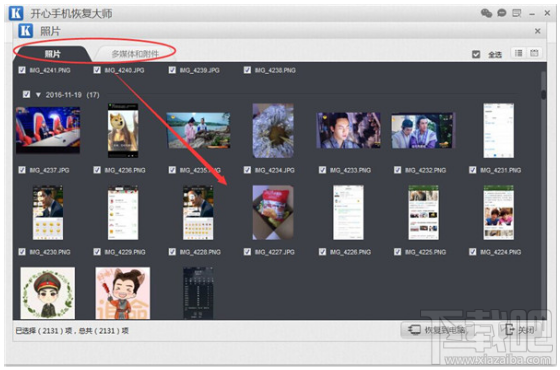Click the IMG_4232.PNG filename
This screenshot has height=370, width=560.
[425, 170]
